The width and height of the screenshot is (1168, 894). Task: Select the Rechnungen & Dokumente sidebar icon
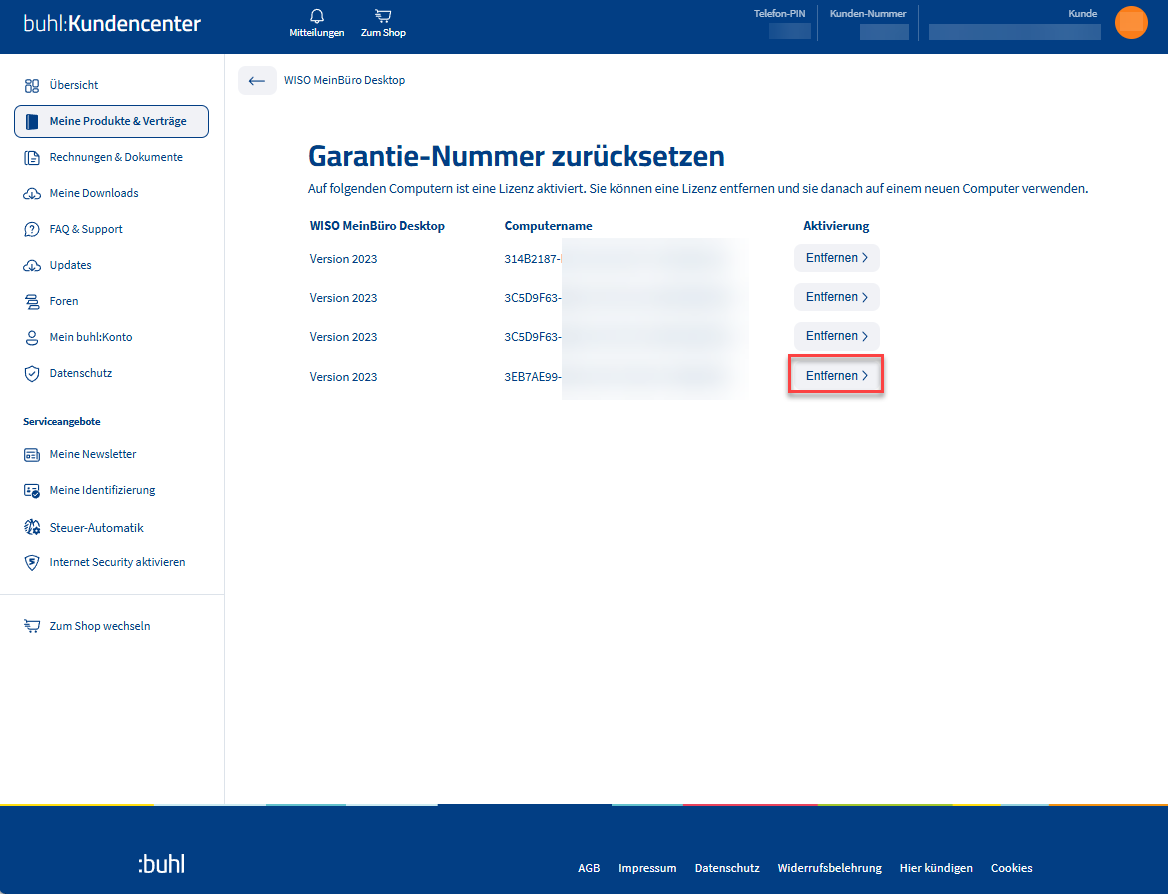(x=32, y=157)
